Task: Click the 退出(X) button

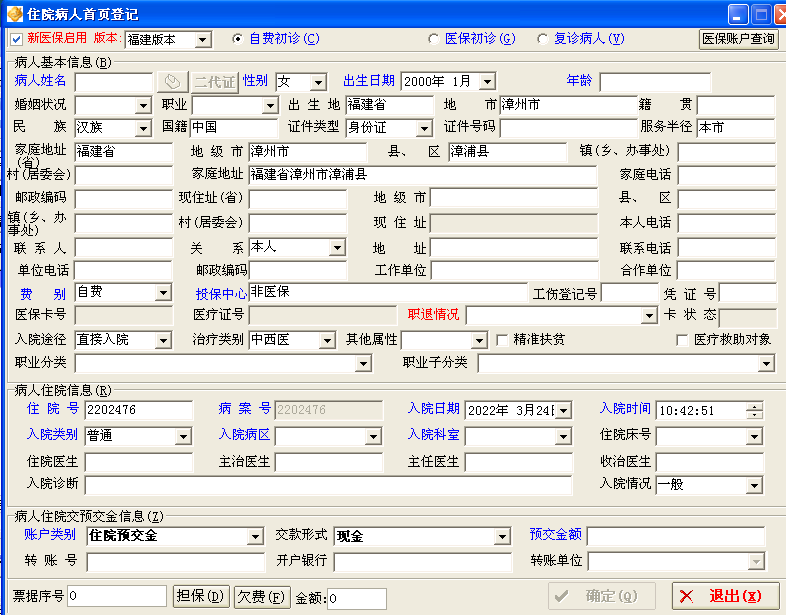Action: click(725, 596)
